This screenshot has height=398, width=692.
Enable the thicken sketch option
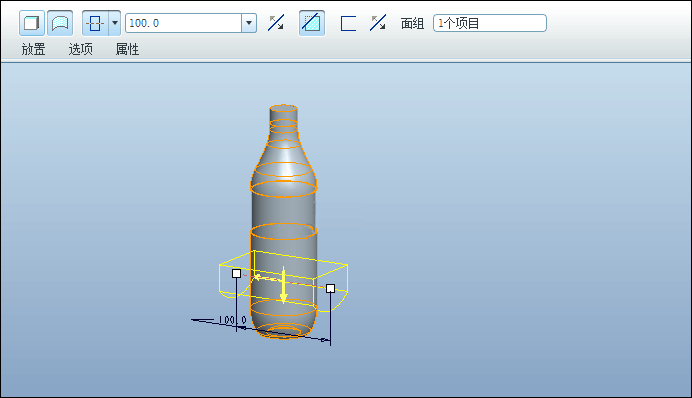[348, 23]
